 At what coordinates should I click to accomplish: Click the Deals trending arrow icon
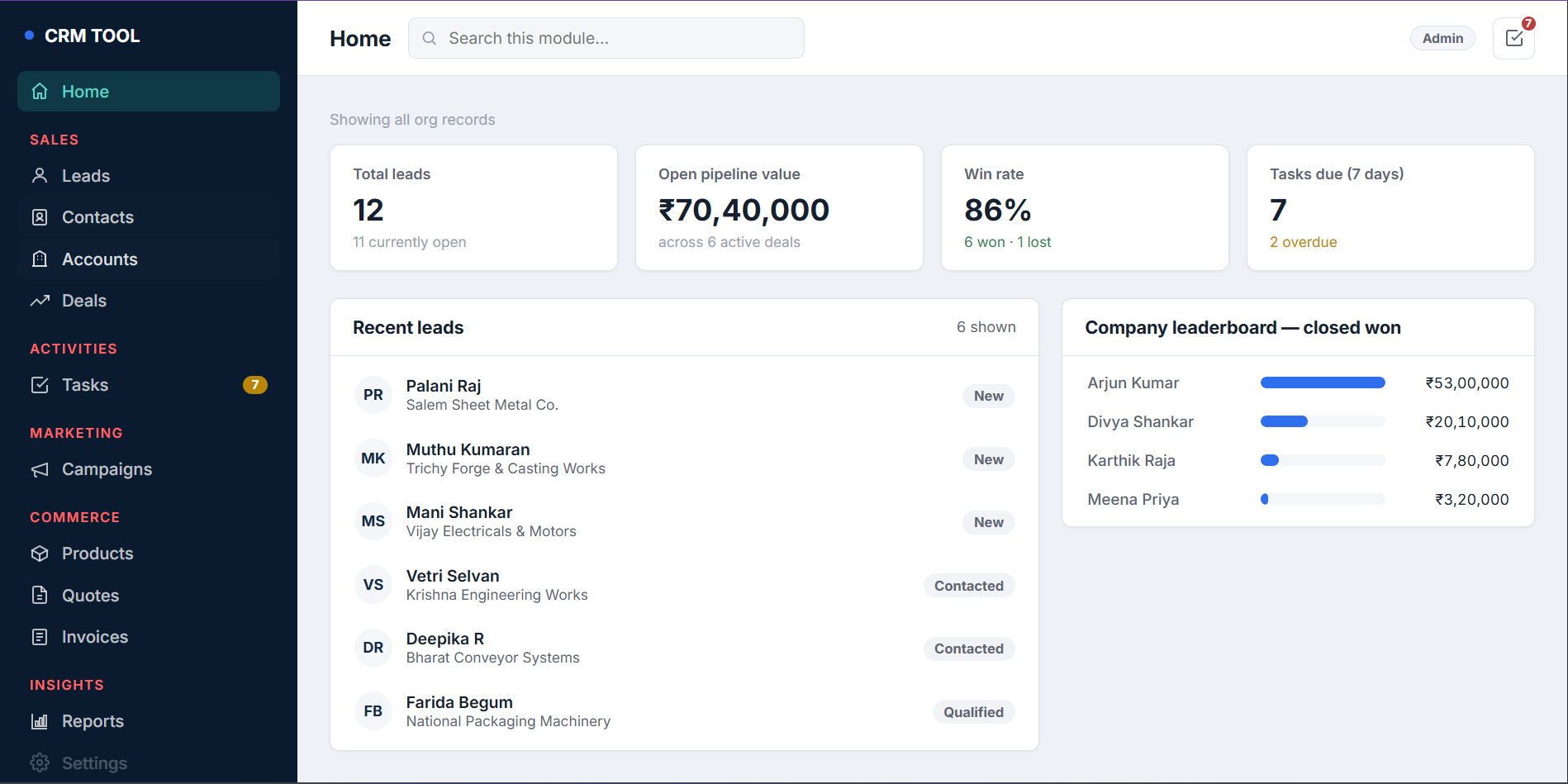point(40,301)
